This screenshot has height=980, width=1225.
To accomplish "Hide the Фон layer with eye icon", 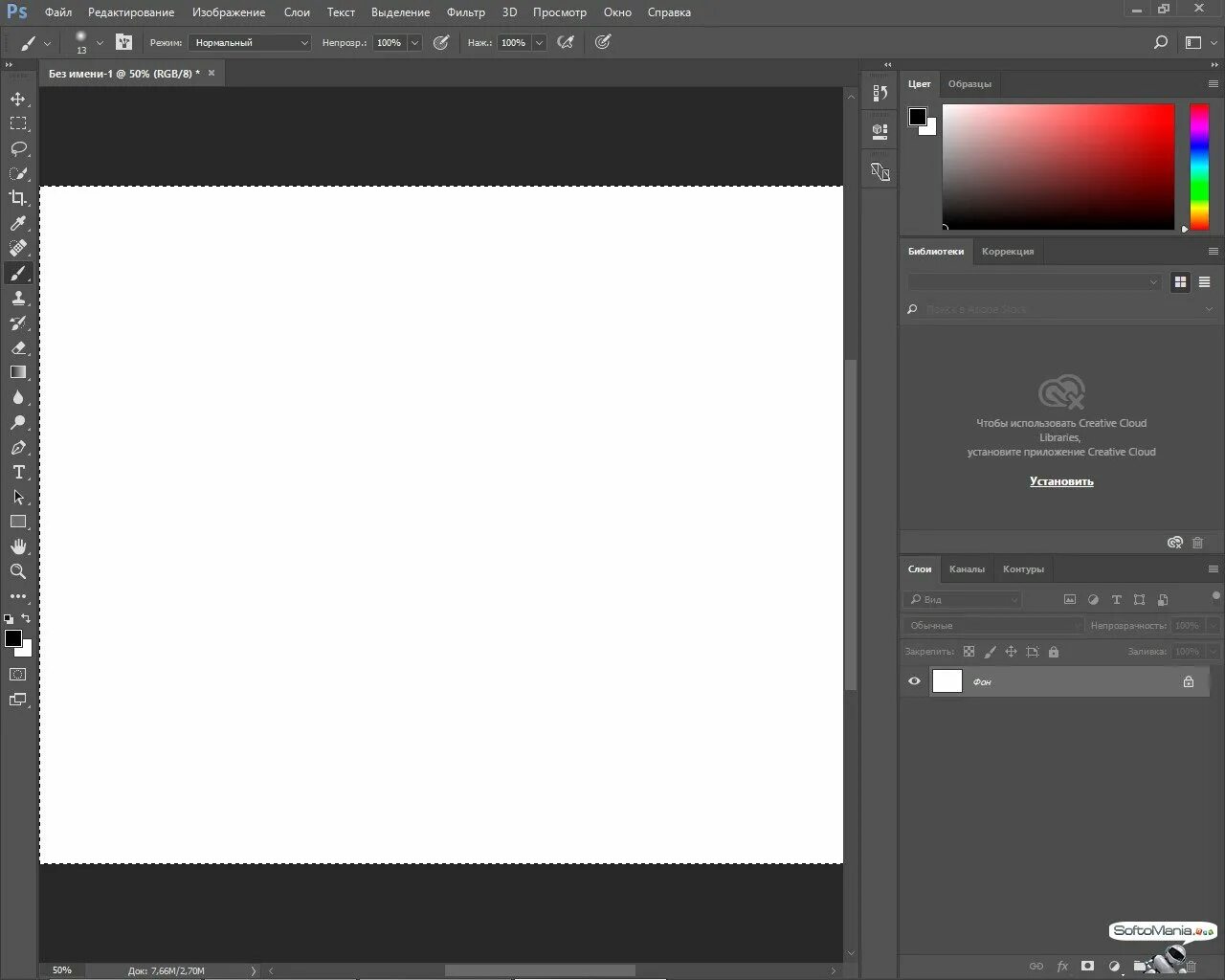I will click(x=914, y=681).
